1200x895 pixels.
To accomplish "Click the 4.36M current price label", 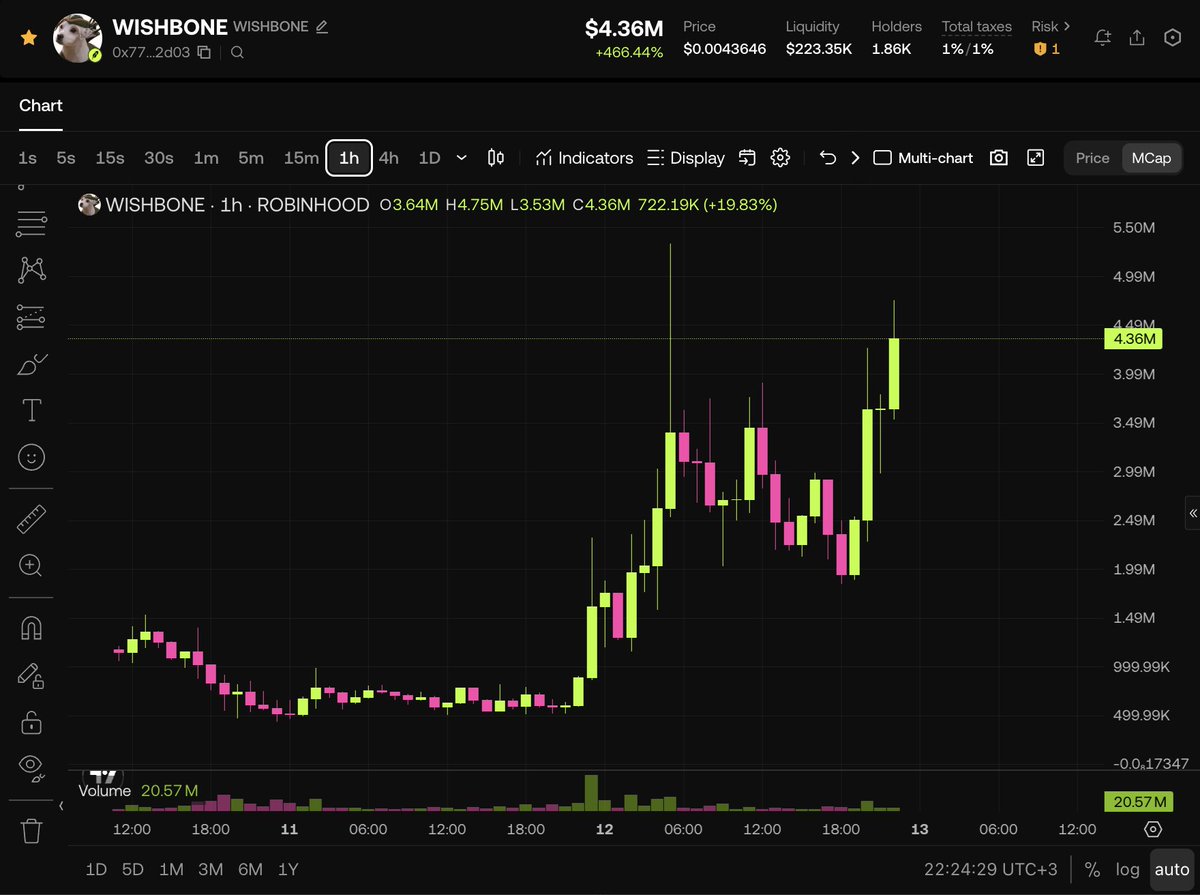I will tap(1132, 339).
